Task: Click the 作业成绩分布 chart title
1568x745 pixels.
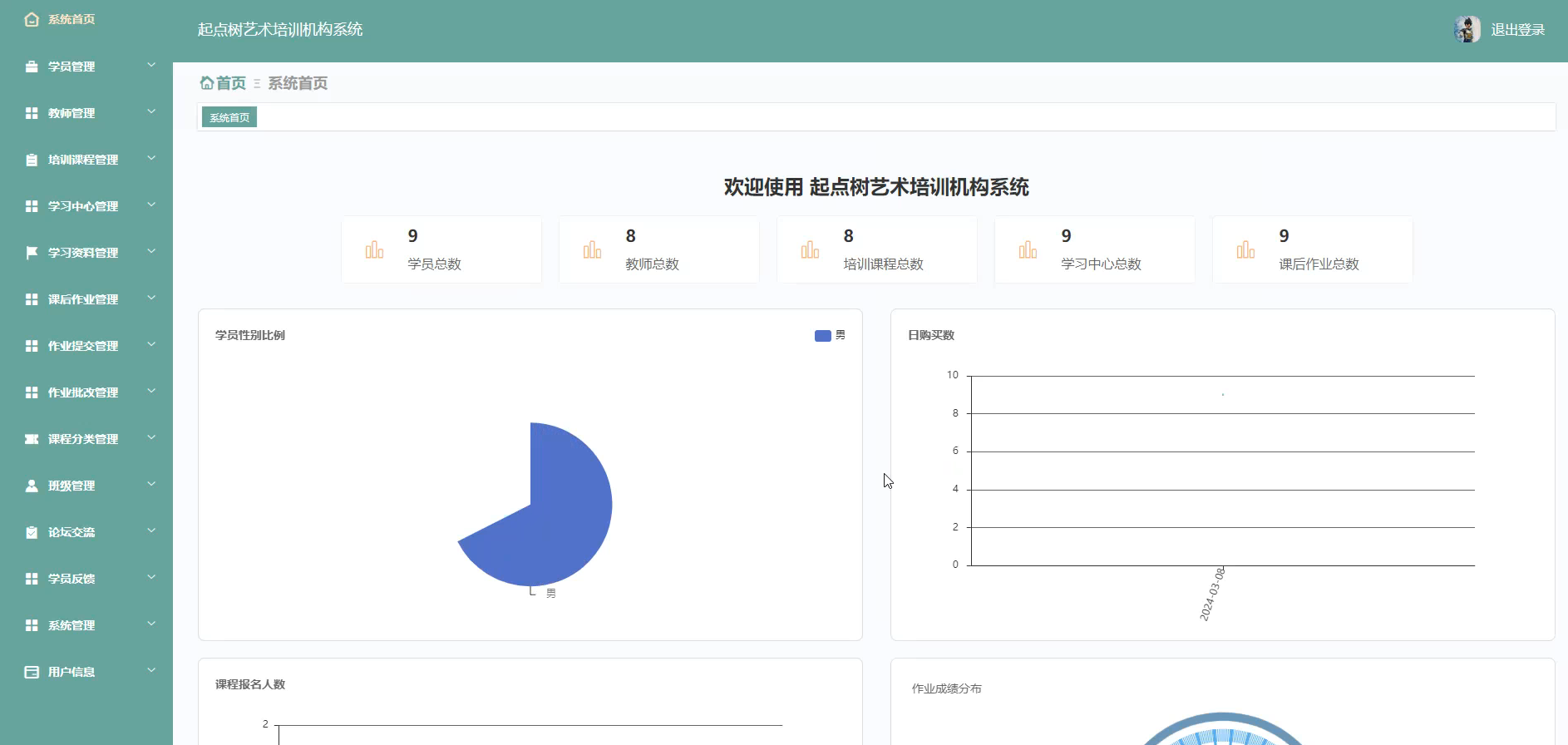Action: (947, 688)
